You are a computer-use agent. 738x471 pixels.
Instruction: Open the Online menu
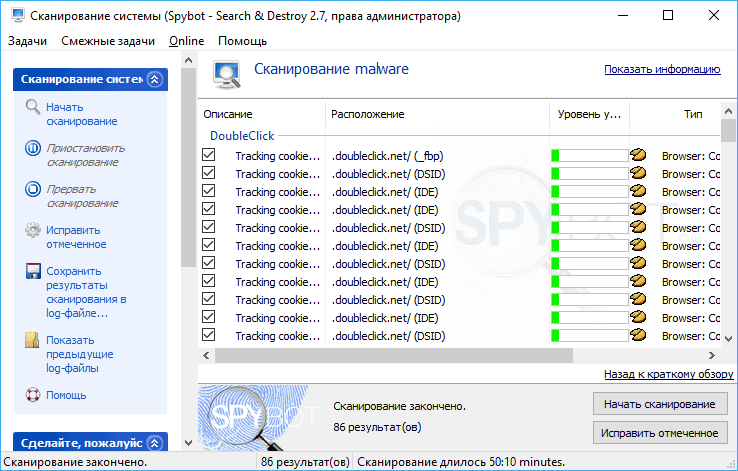(x=186, y=41)
